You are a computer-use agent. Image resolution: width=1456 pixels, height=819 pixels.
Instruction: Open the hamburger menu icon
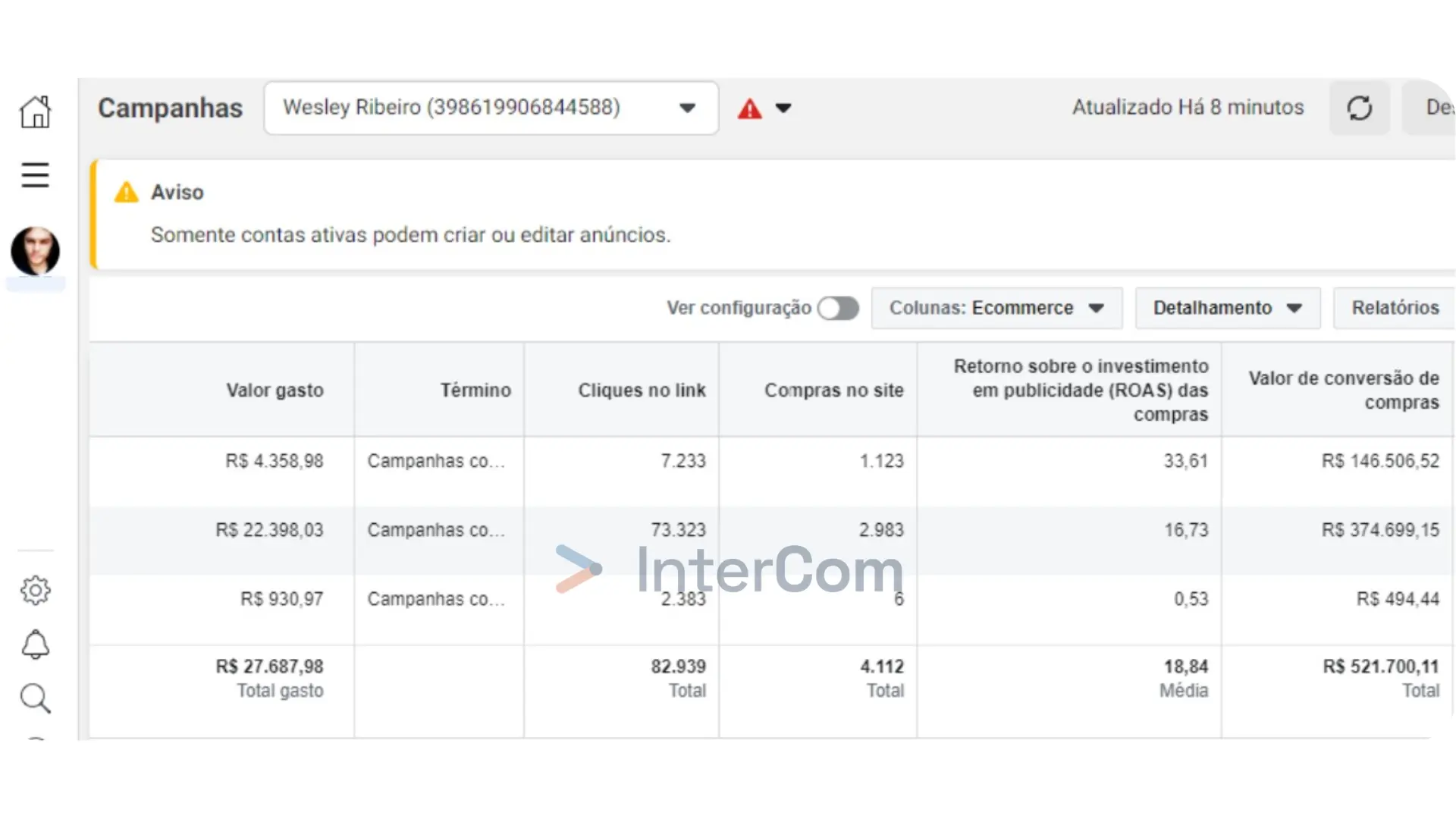pos(35,175)
